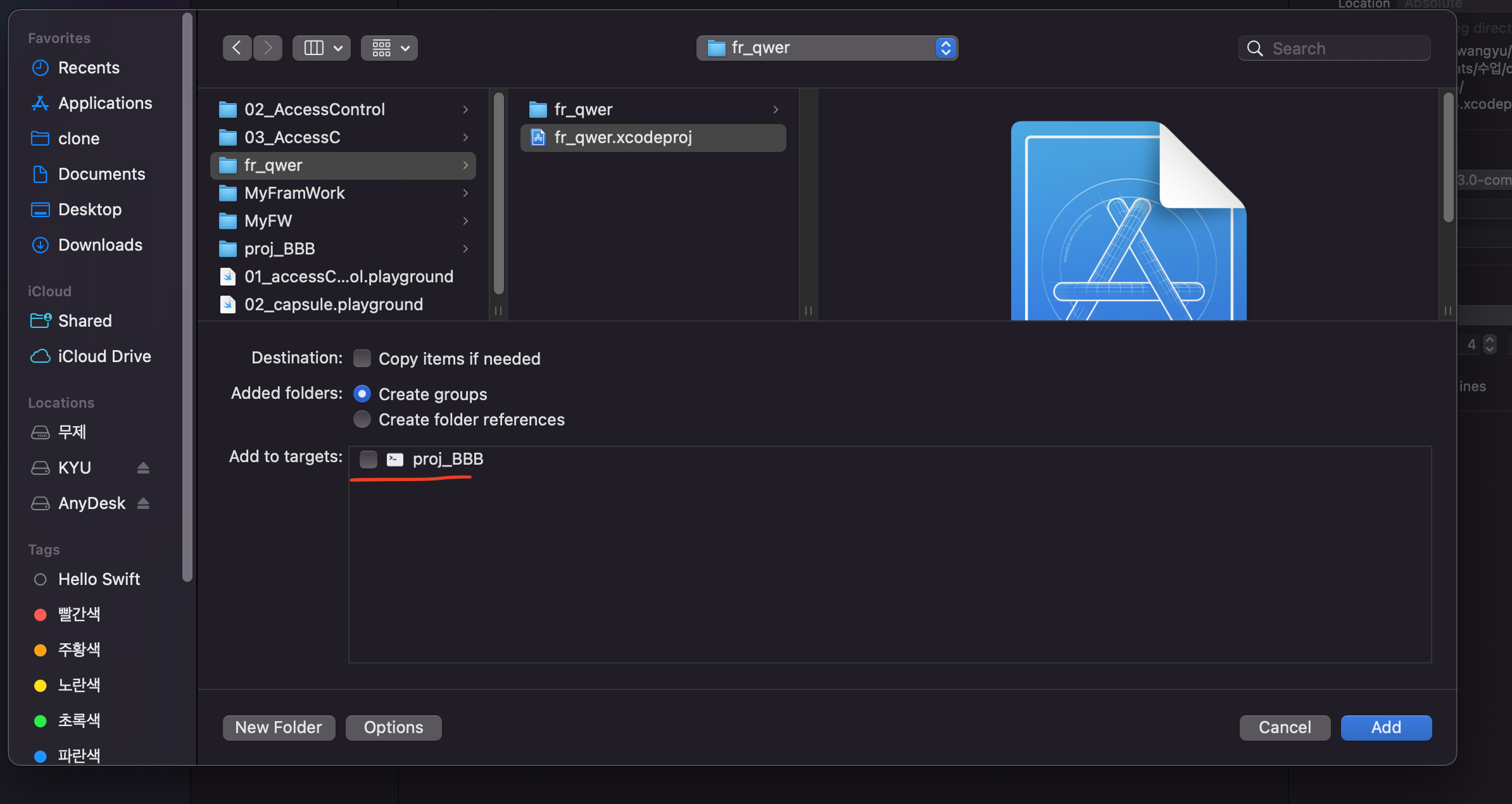Enable Copy items if needed checkbox
The width and height of the screenshot is (1512, 804).
coord(362,358)
